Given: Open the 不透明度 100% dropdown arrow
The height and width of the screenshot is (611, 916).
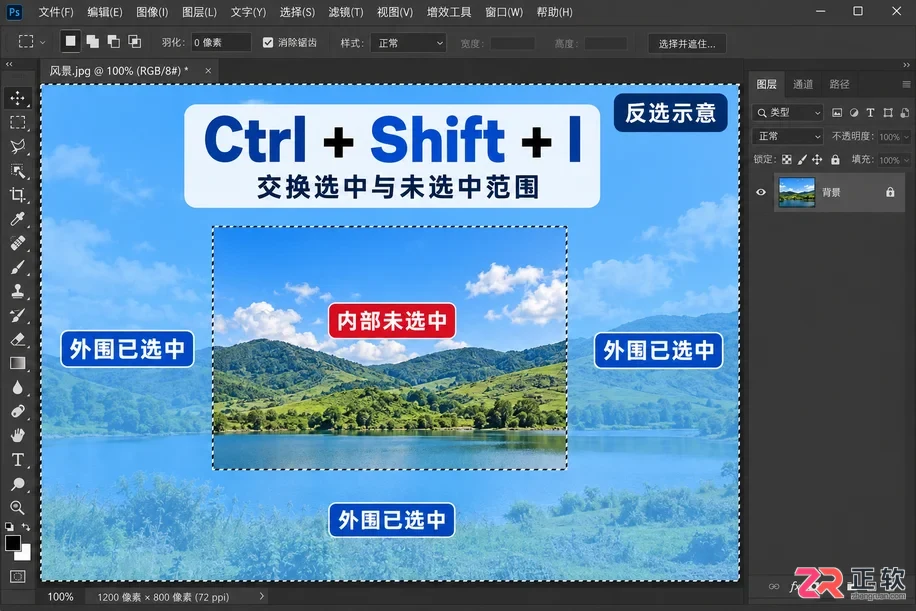Looking at the screenshot, I should 907,137.
